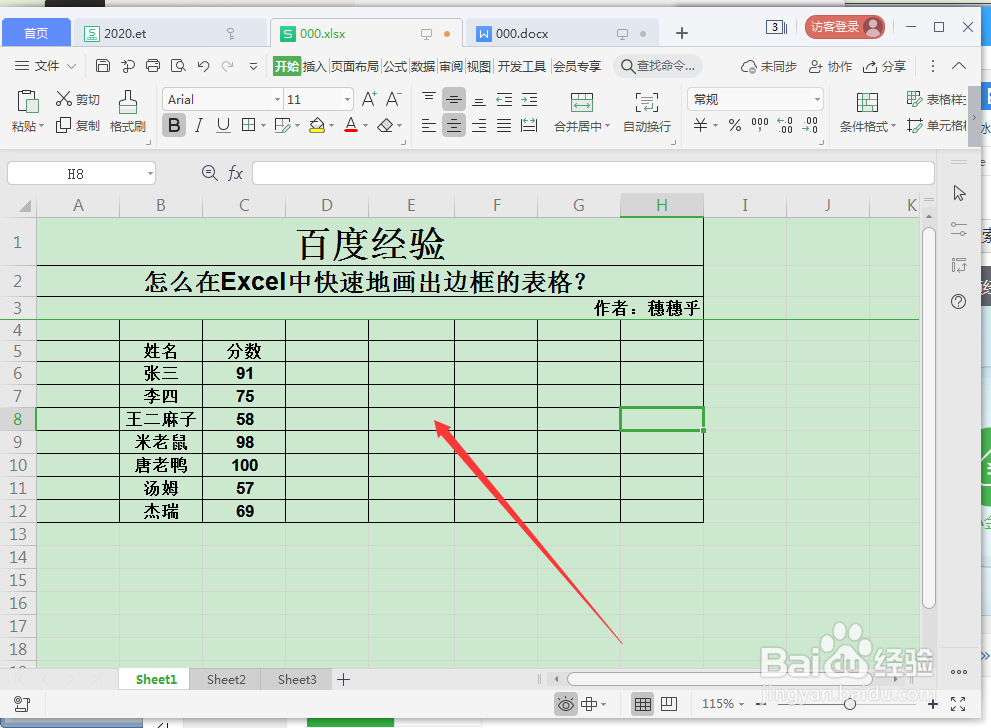This screenshot has width=991, height=728.
Task: Switch to the 公式 Formulas tab
Action: [x=395, y=66]
